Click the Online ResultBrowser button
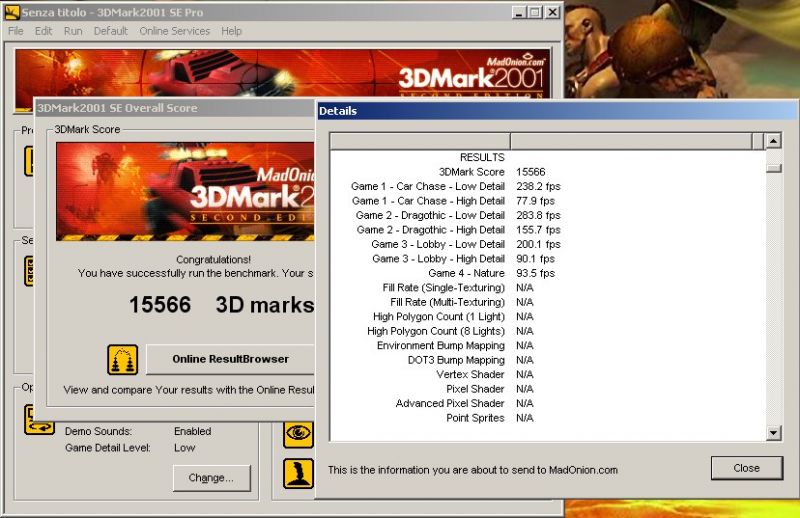The image size is (800, 518). point(230,359)
